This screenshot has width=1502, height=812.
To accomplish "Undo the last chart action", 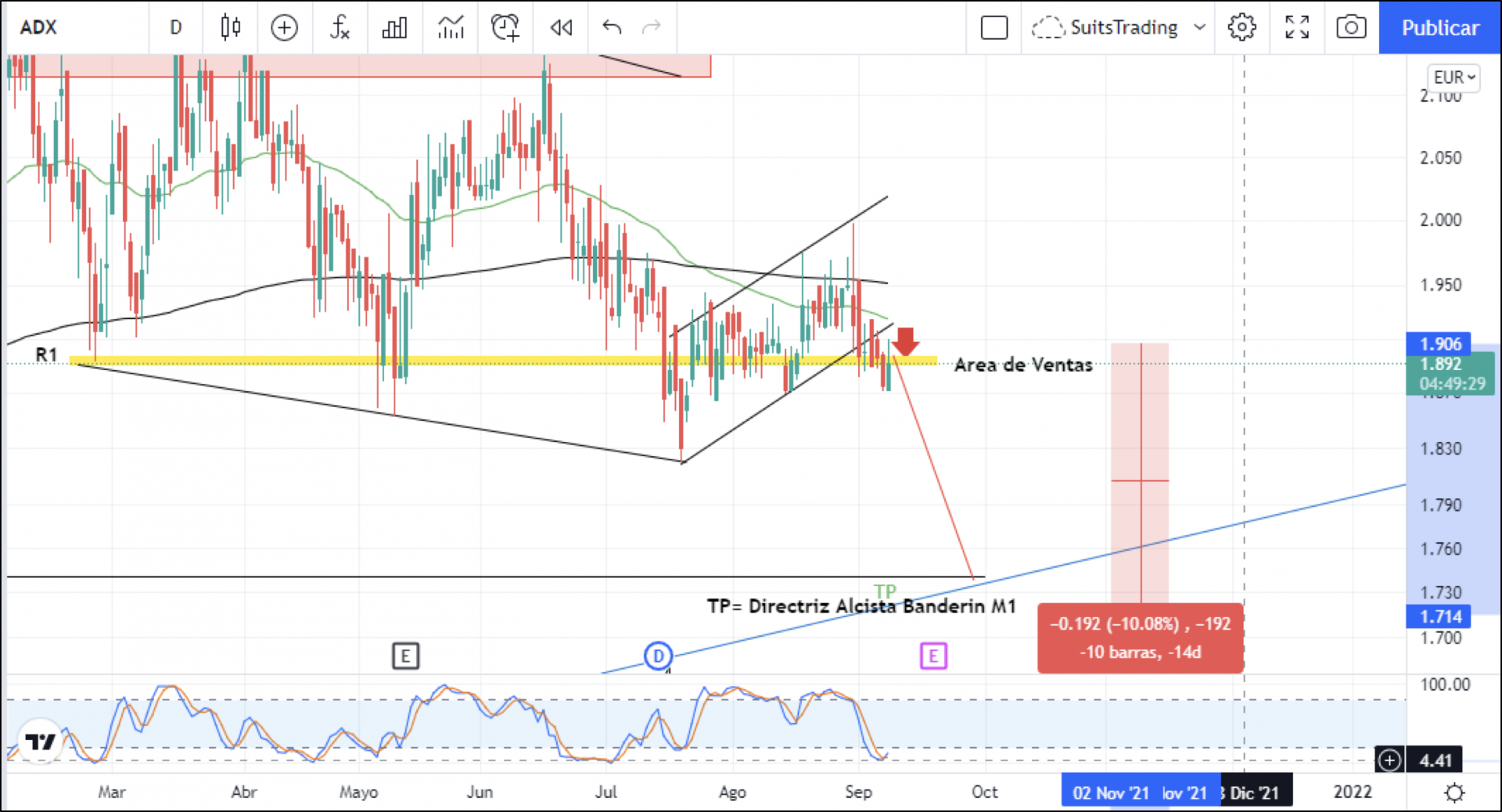I will coord(612,27).
